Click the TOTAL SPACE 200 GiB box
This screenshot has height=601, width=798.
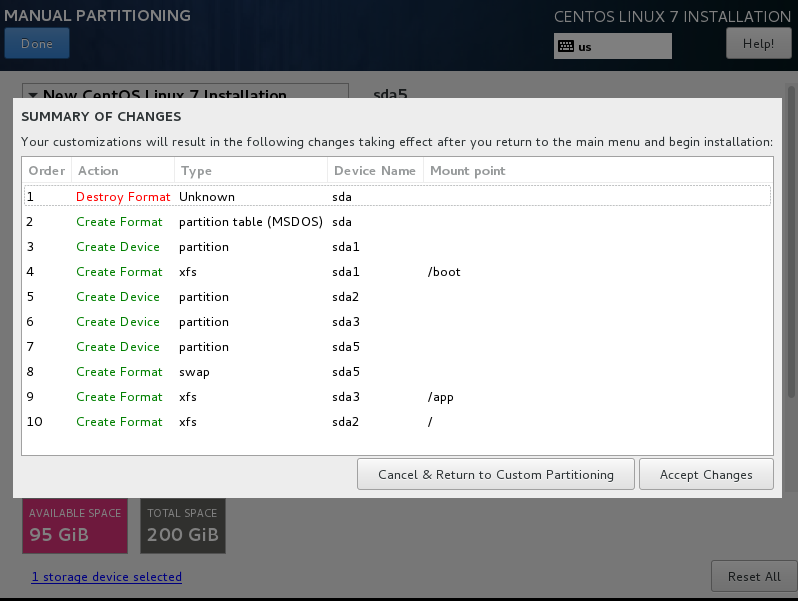[x=183, y=526]
